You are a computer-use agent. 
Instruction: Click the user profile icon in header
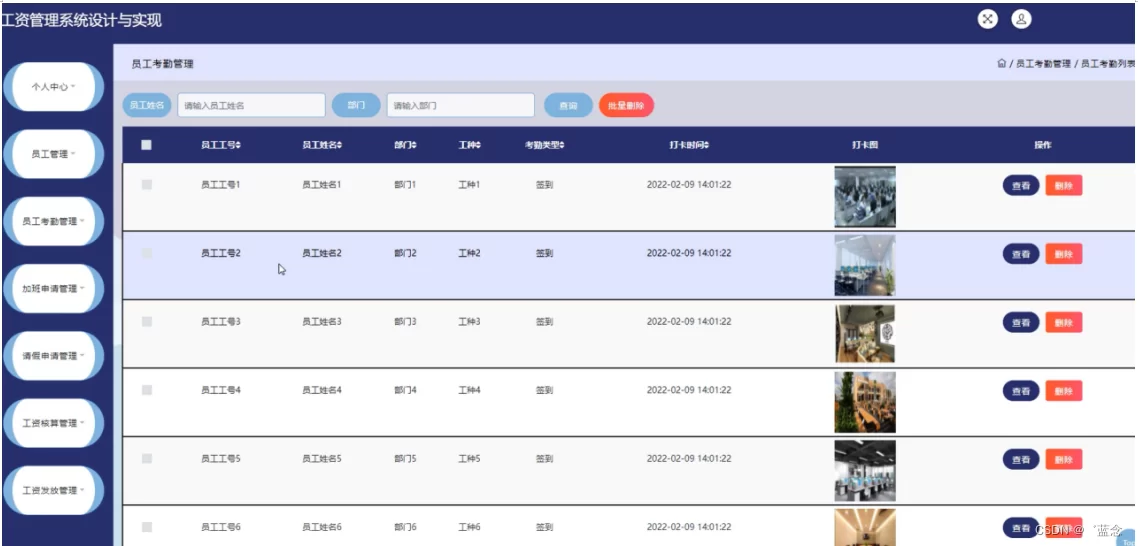1021,19
